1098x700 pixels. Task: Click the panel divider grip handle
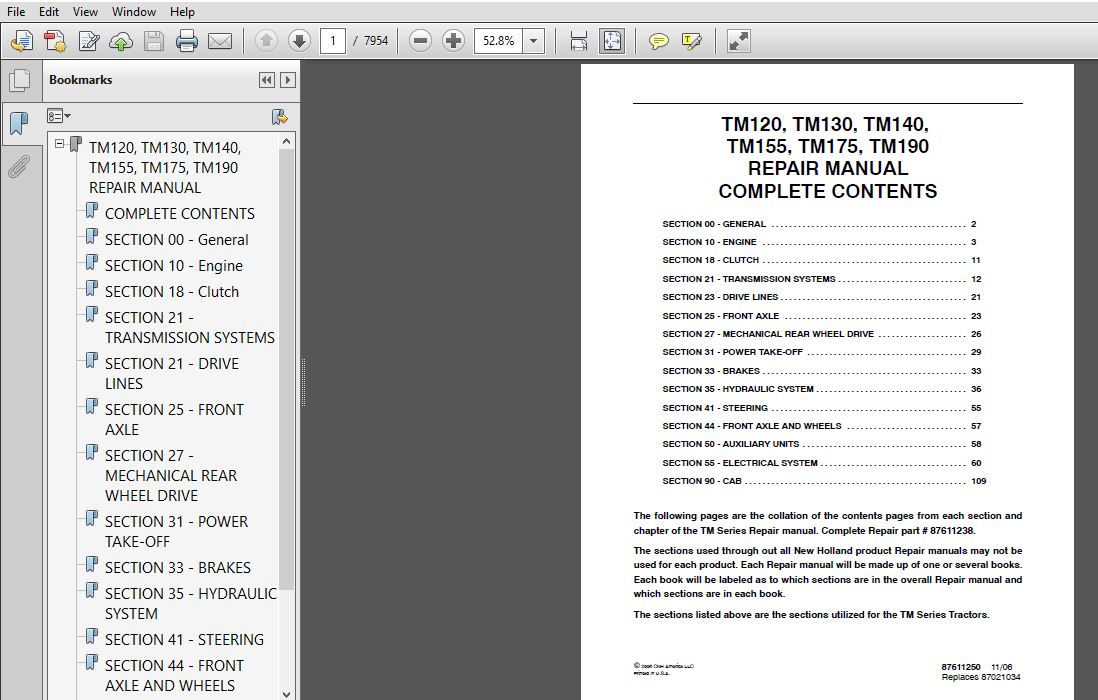coord(303,382)
